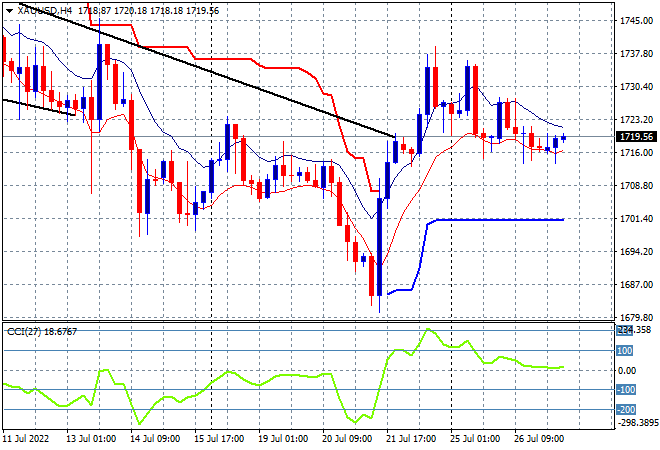The image size is (660, 450).
Task: Click the latest blue candlestick at the right edge
Action: (563, 138)
